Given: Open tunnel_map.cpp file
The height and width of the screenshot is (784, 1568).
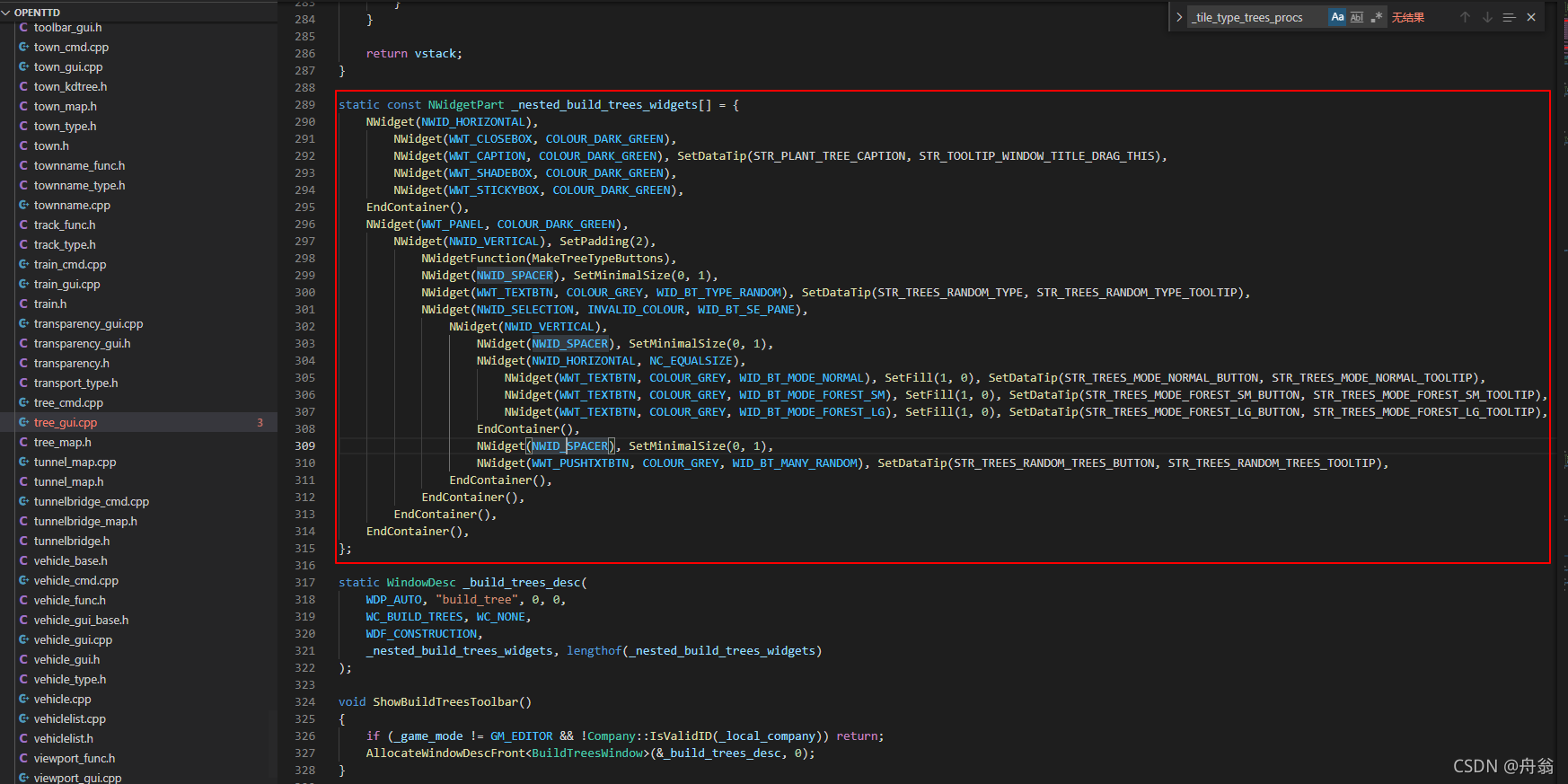Looking at the screenshot, I should [x=138, y=462].
